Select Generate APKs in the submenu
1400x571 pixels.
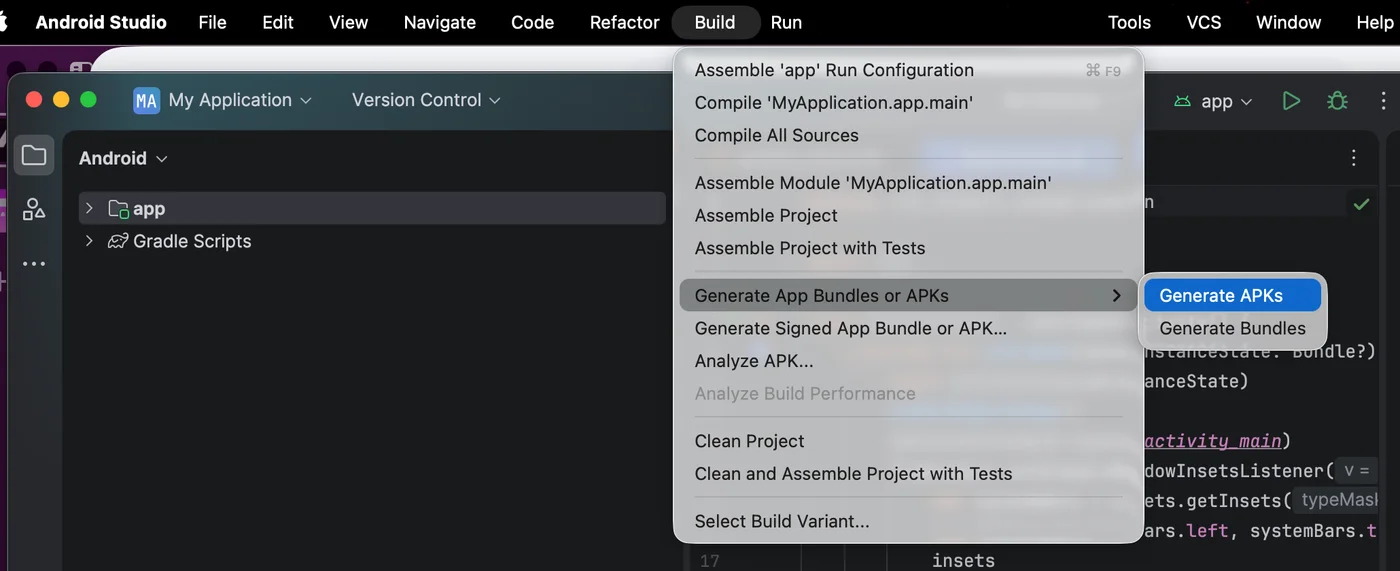coord(1232,296)
